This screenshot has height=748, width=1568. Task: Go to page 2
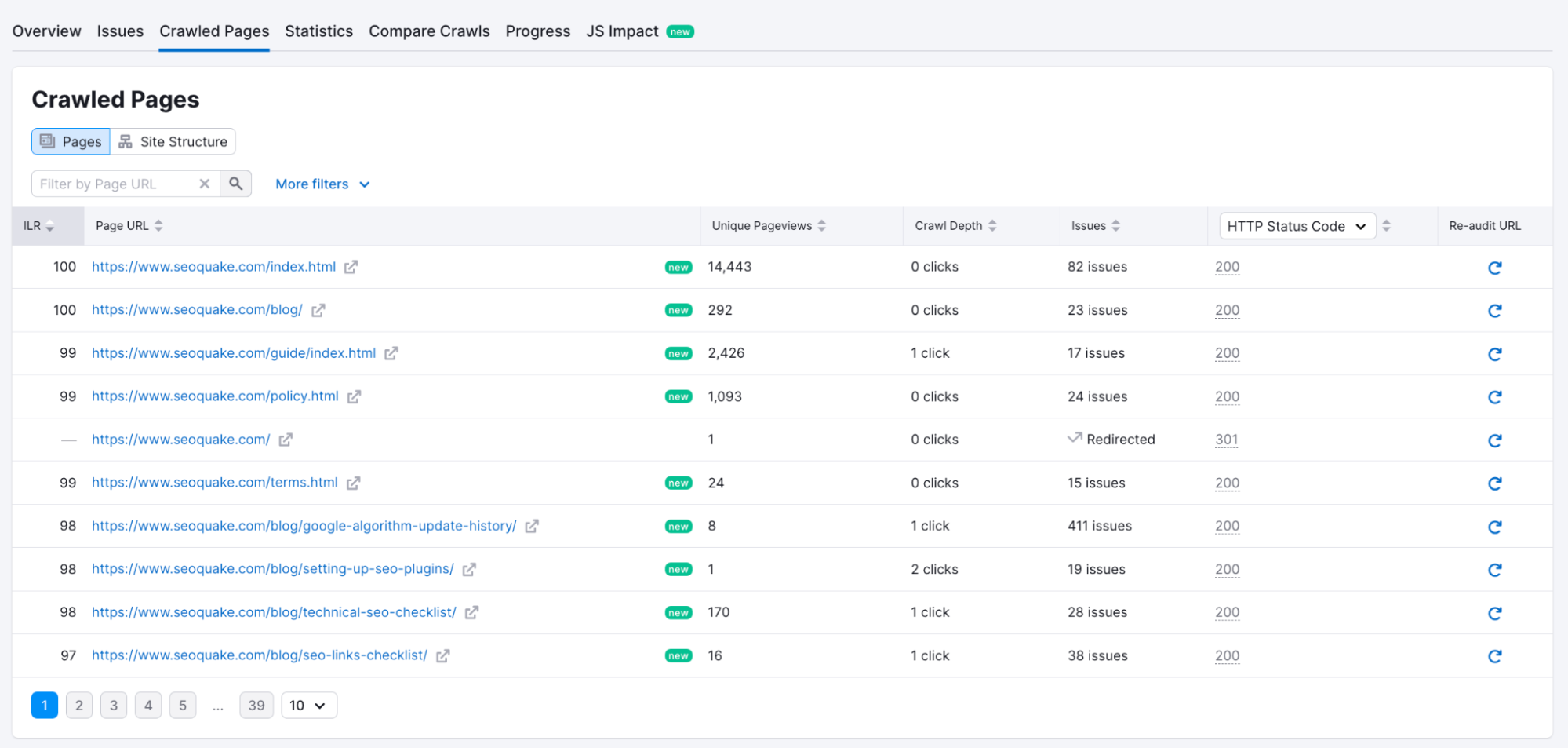click(79, 705)
